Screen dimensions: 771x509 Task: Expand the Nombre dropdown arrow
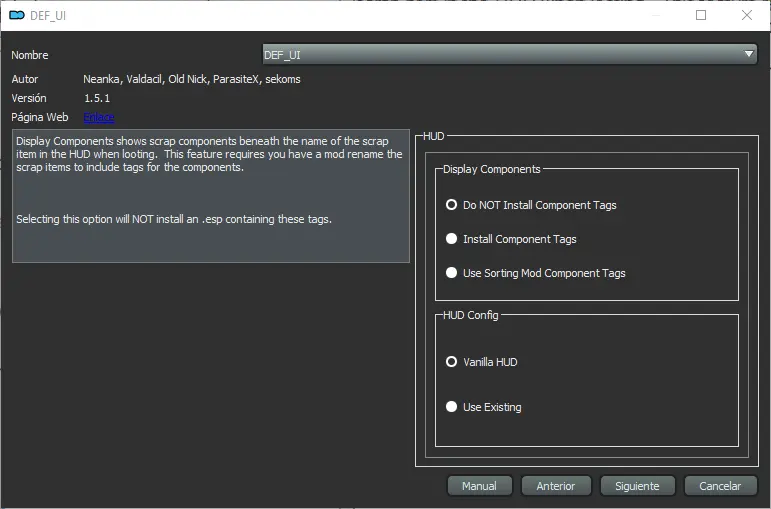point(749,54)
